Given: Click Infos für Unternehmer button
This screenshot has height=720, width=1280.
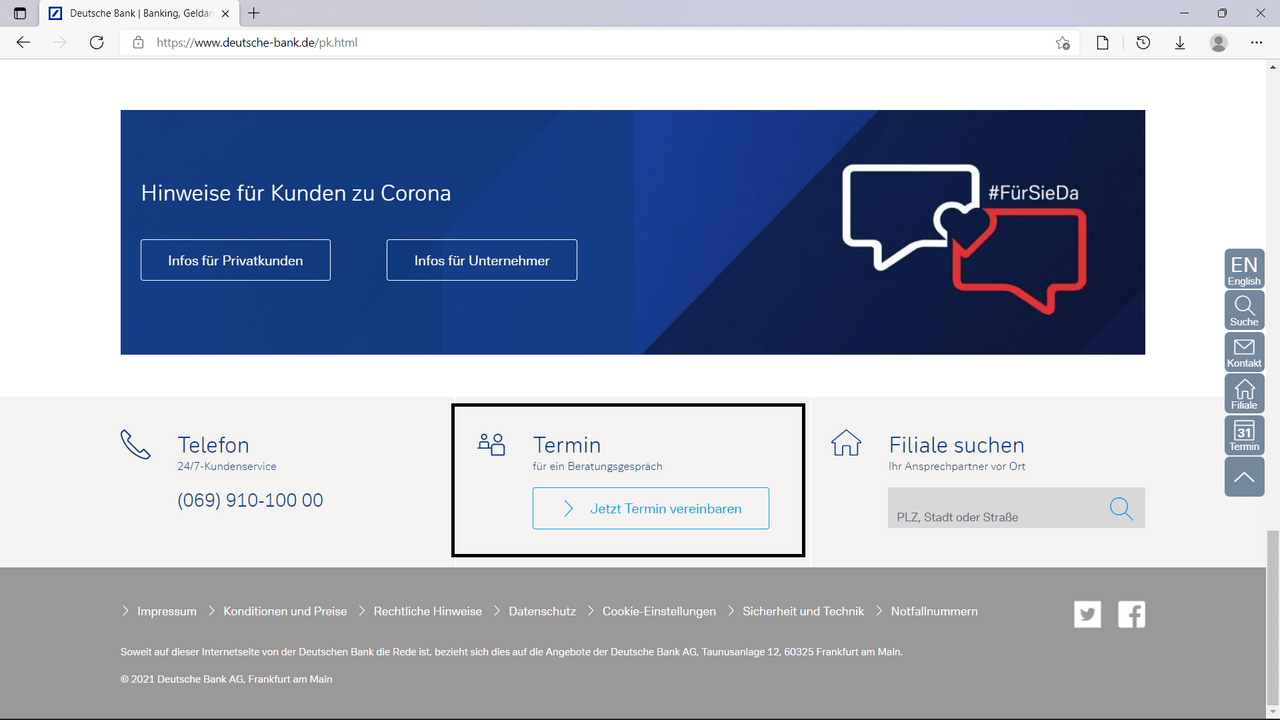Looking at the screenshot, I should (482, 260).
